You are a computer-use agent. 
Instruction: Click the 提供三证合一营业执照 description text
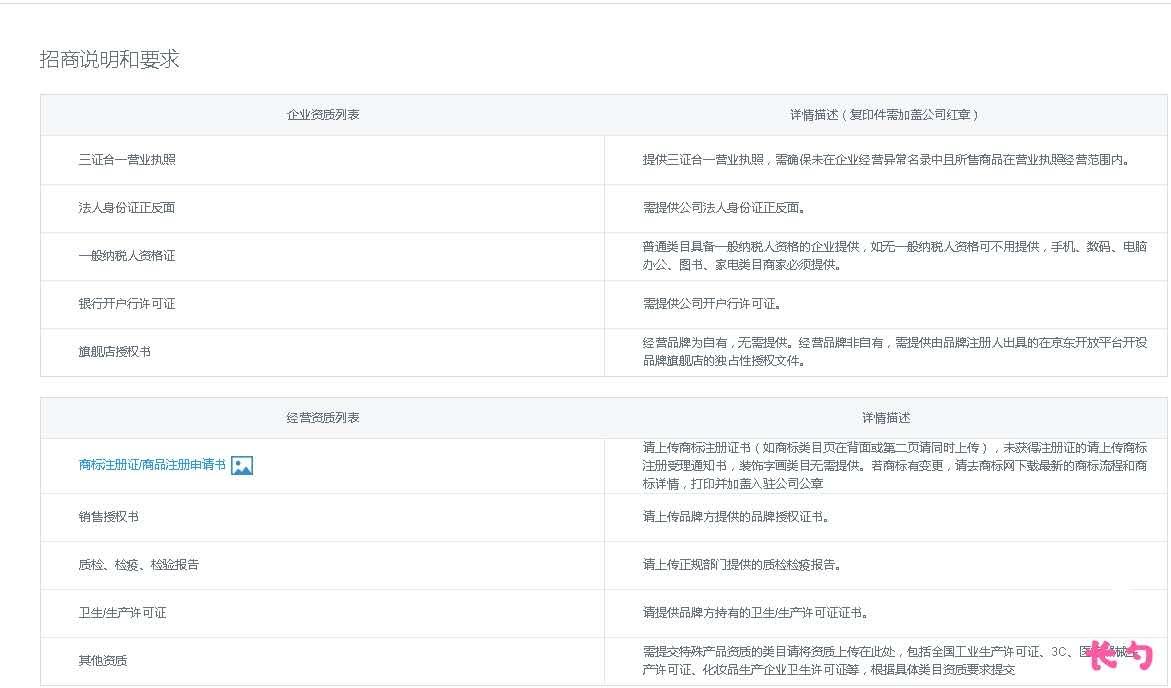[886, 159]
